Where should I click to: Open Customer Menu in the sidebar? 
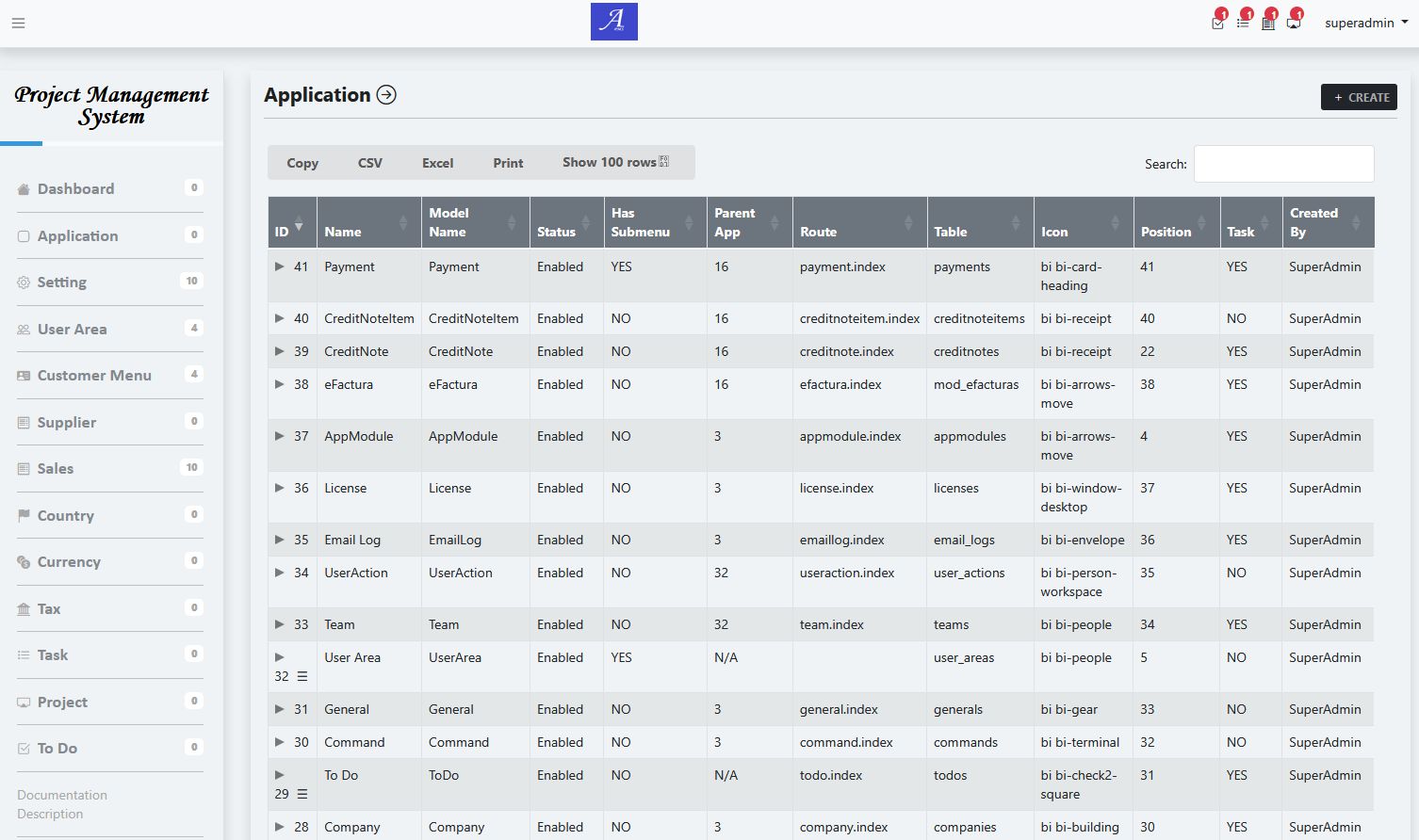point(94,376)
